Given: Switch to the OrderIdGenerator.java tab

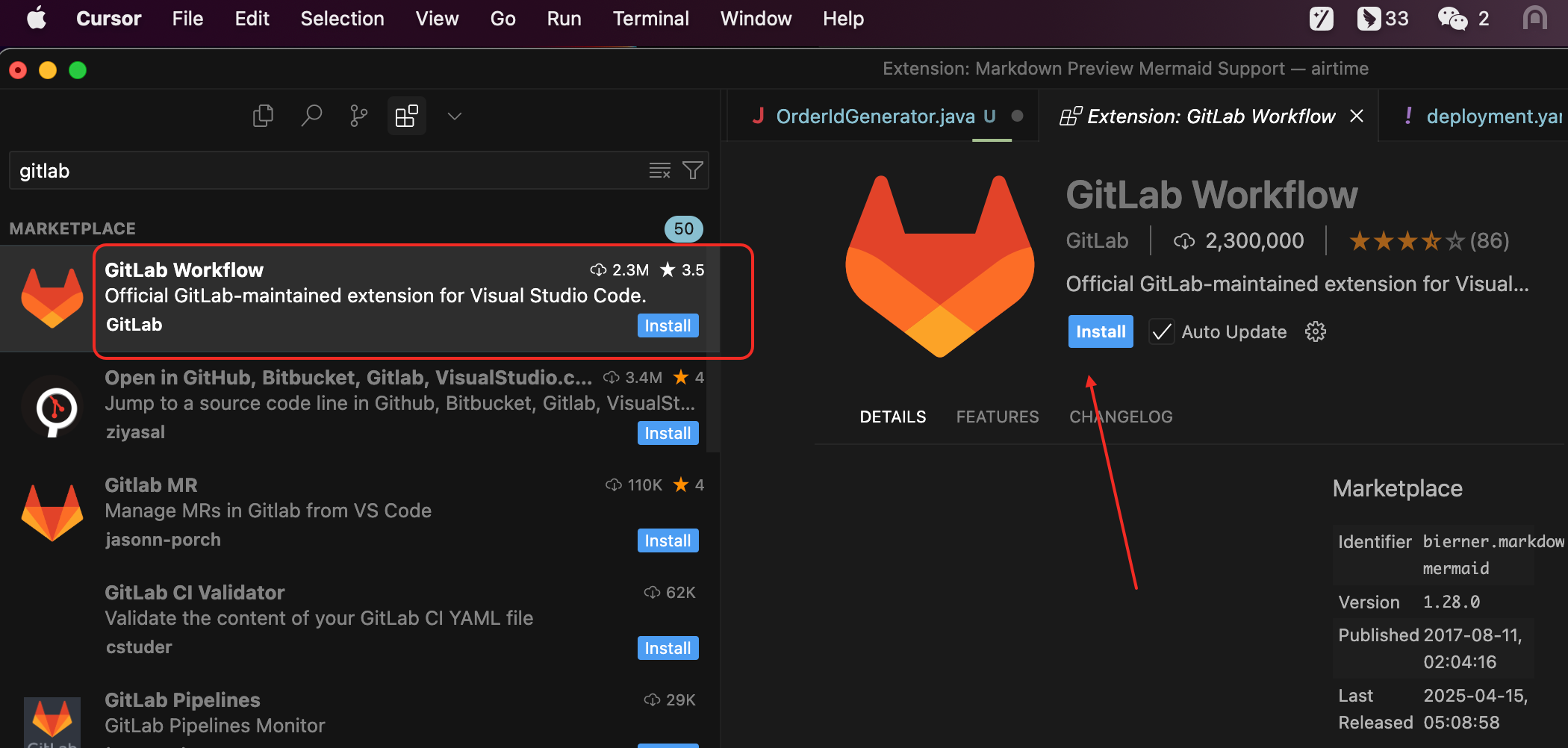Looking at the screenshot, I should tap(881, 116).
